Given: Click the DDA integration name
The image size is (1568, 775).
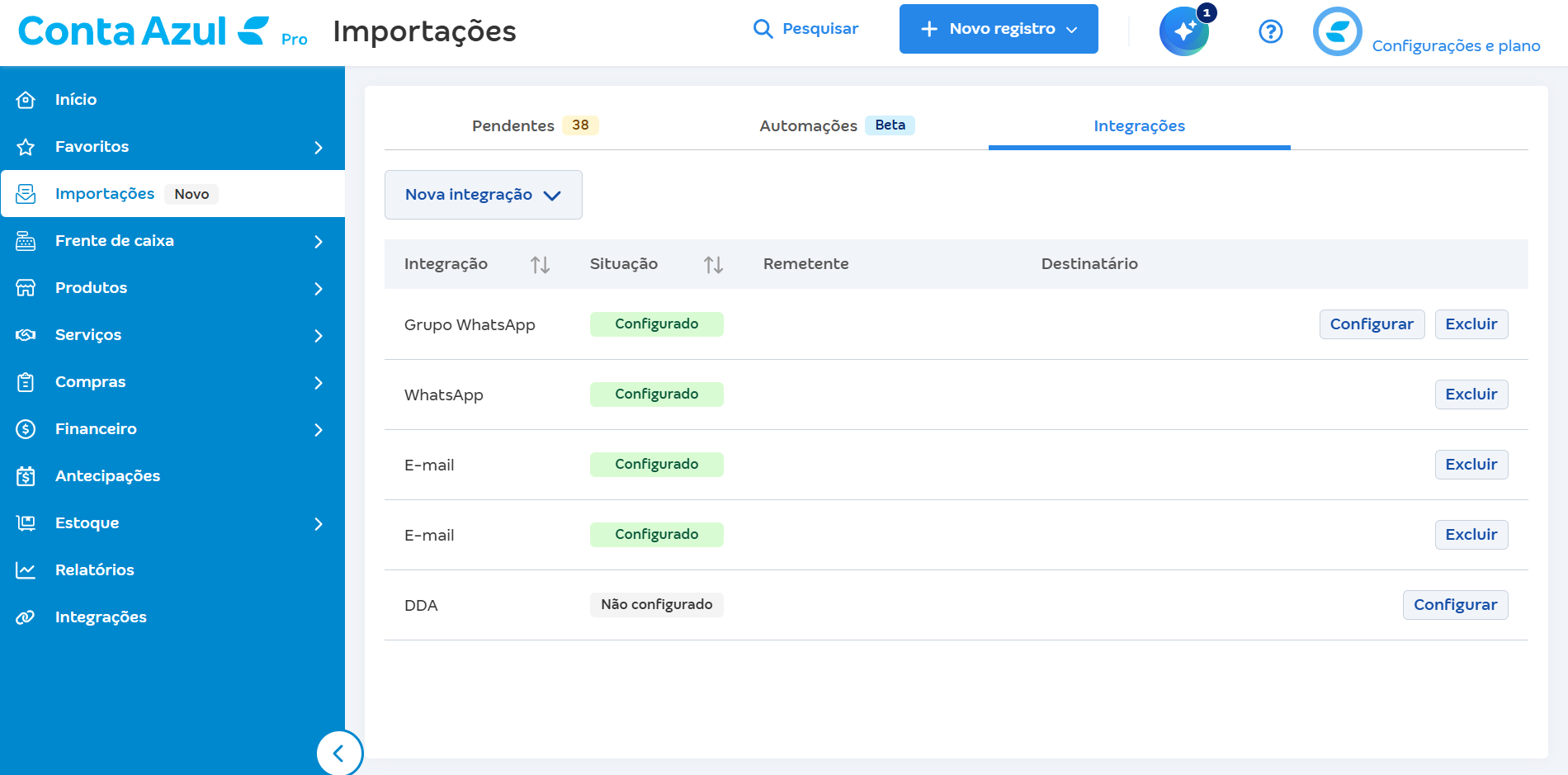Looking at the screenshot, I should point(421,606).
